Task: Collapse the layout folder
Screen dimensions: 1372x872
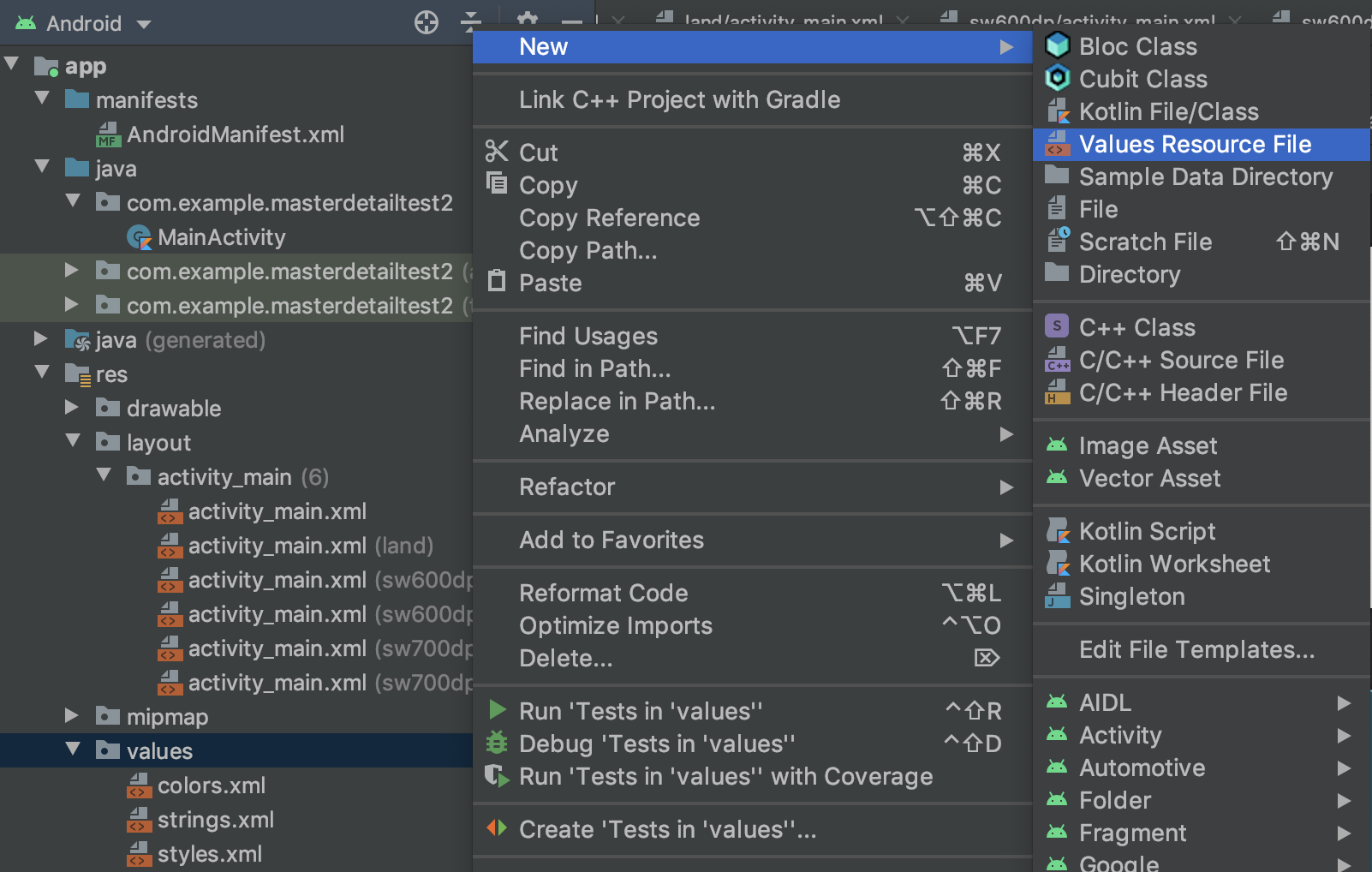Action: pyautogui.click(x=74, y=441)
